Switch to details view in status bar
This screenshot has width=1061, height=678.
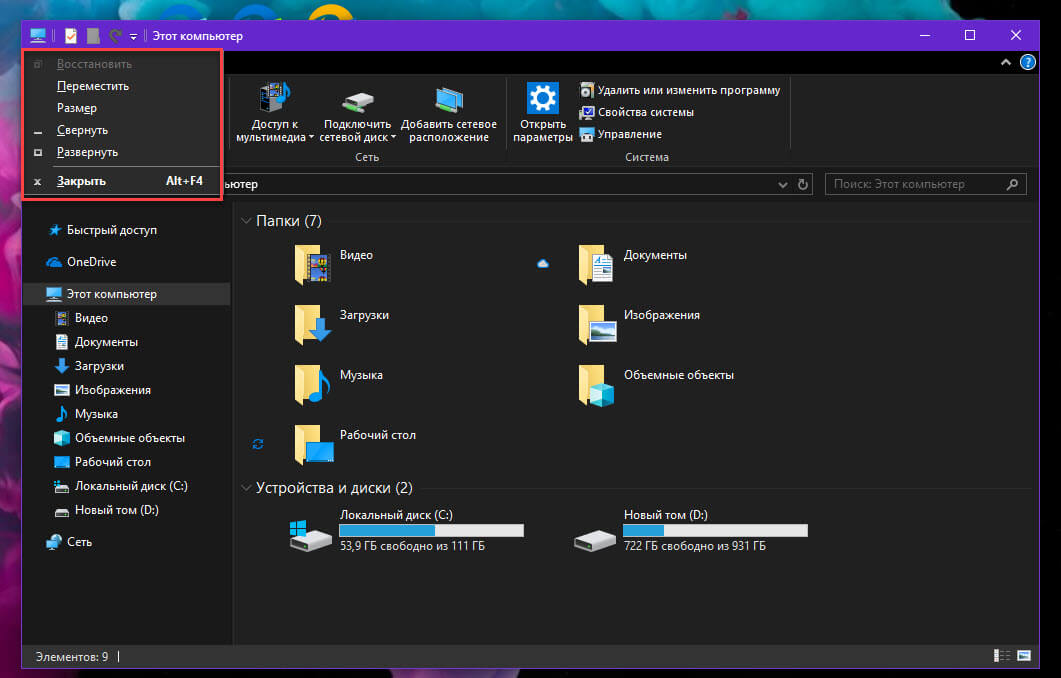[x=1001, y=656]
